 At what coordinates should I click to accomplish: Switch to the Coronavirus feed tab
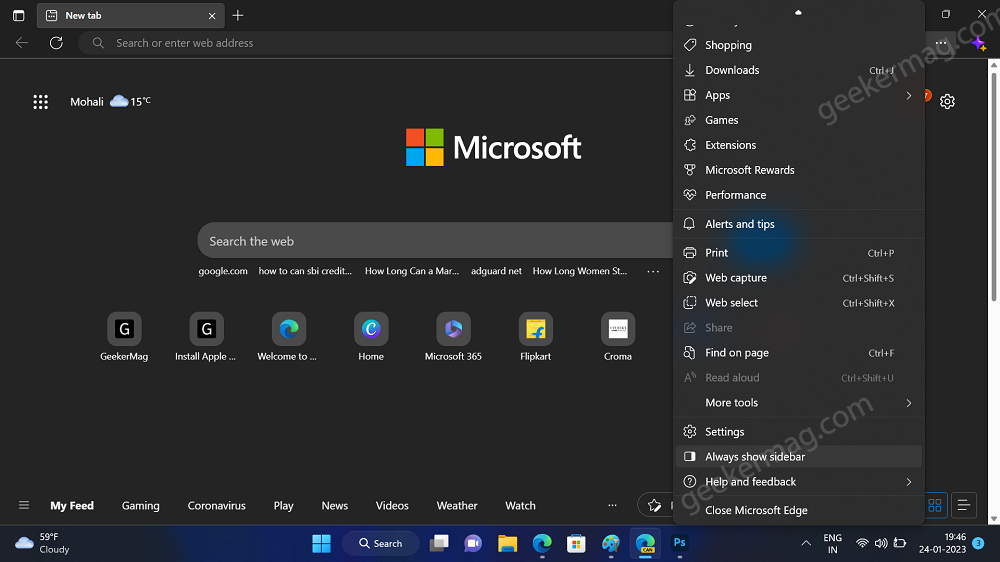(217, 505)
